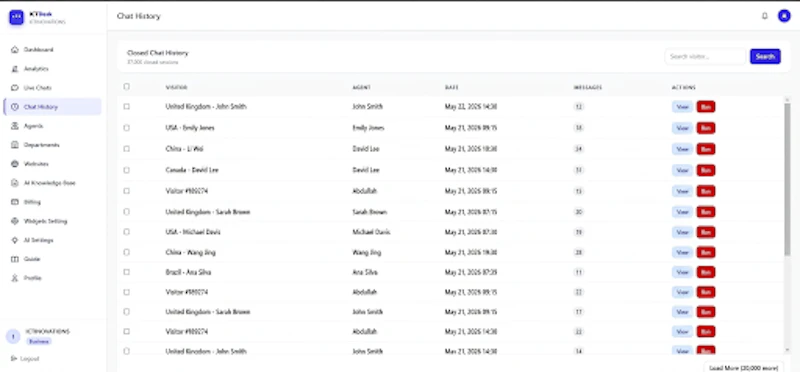Viewport: 800px width, 372px height.
Task: Ban the USA - Emily Jones visitor
Action: coord(706,128)
